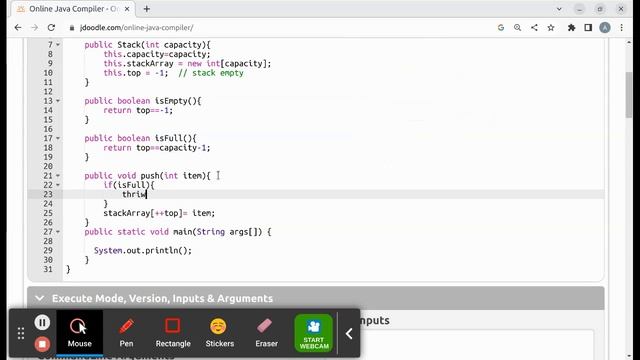Collapse Execute Mode, Version, Inputs & Arguments section
Image resolution: width=640 pixels, height=360 pixels.
40,298
